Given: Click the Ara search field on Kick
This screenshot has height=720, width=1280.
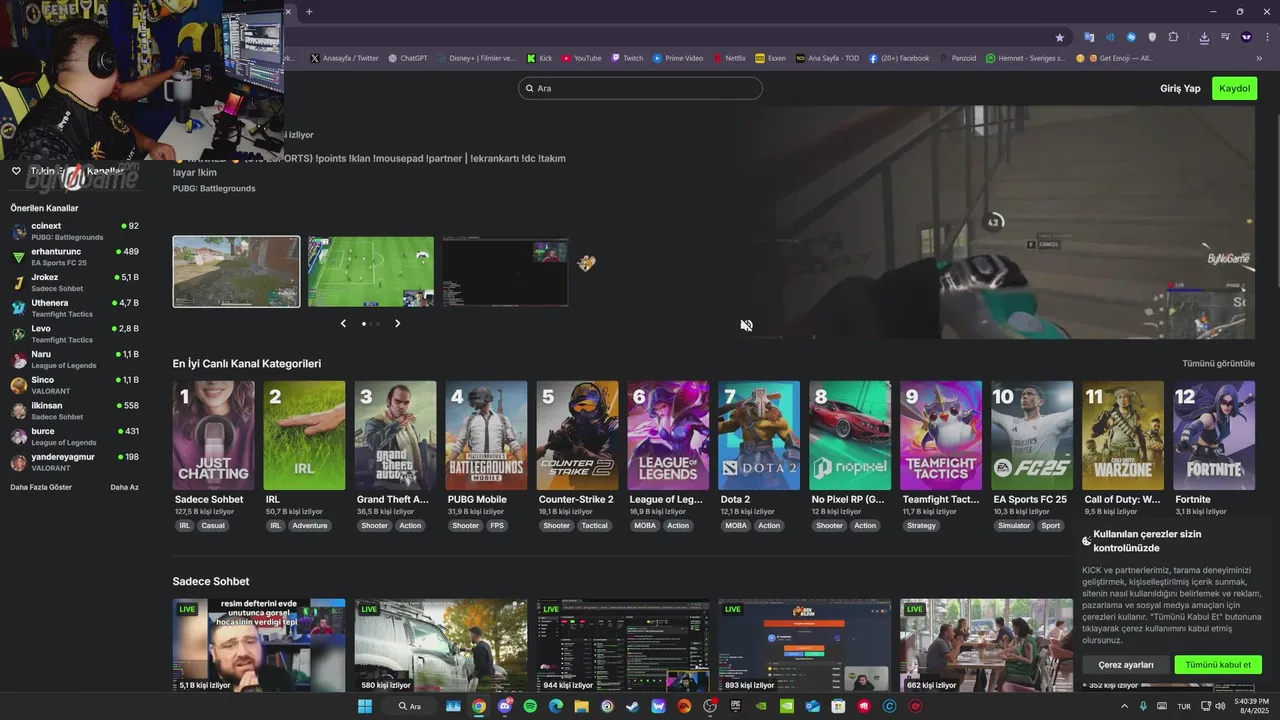Looking at the screenshot, I should (x=640, y=88).
